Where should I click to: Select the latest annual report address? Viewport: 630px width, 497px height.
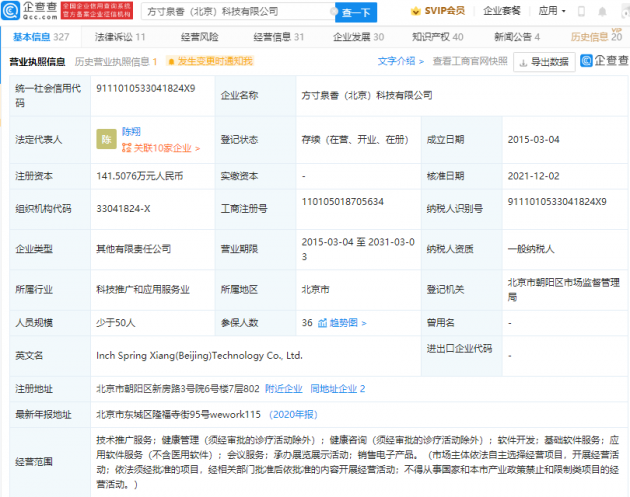pos(178,414)
